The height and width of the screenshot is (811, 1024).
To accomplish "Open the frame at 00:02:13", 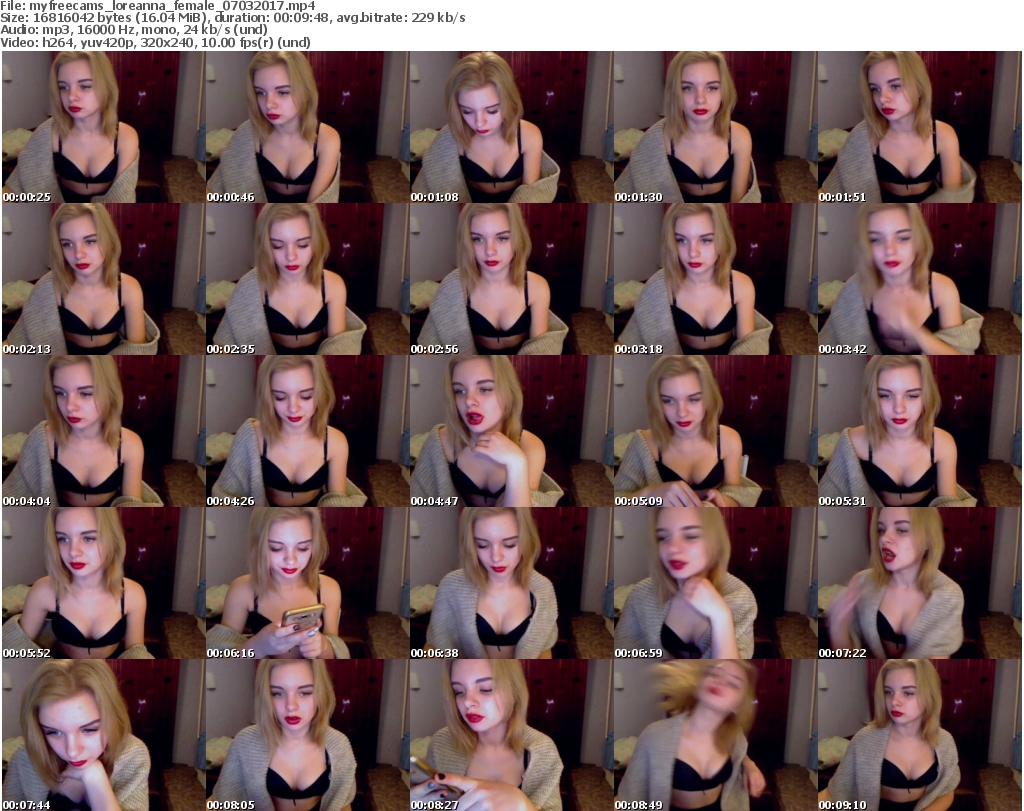I will pyautogui.click(x=103, y=279).
